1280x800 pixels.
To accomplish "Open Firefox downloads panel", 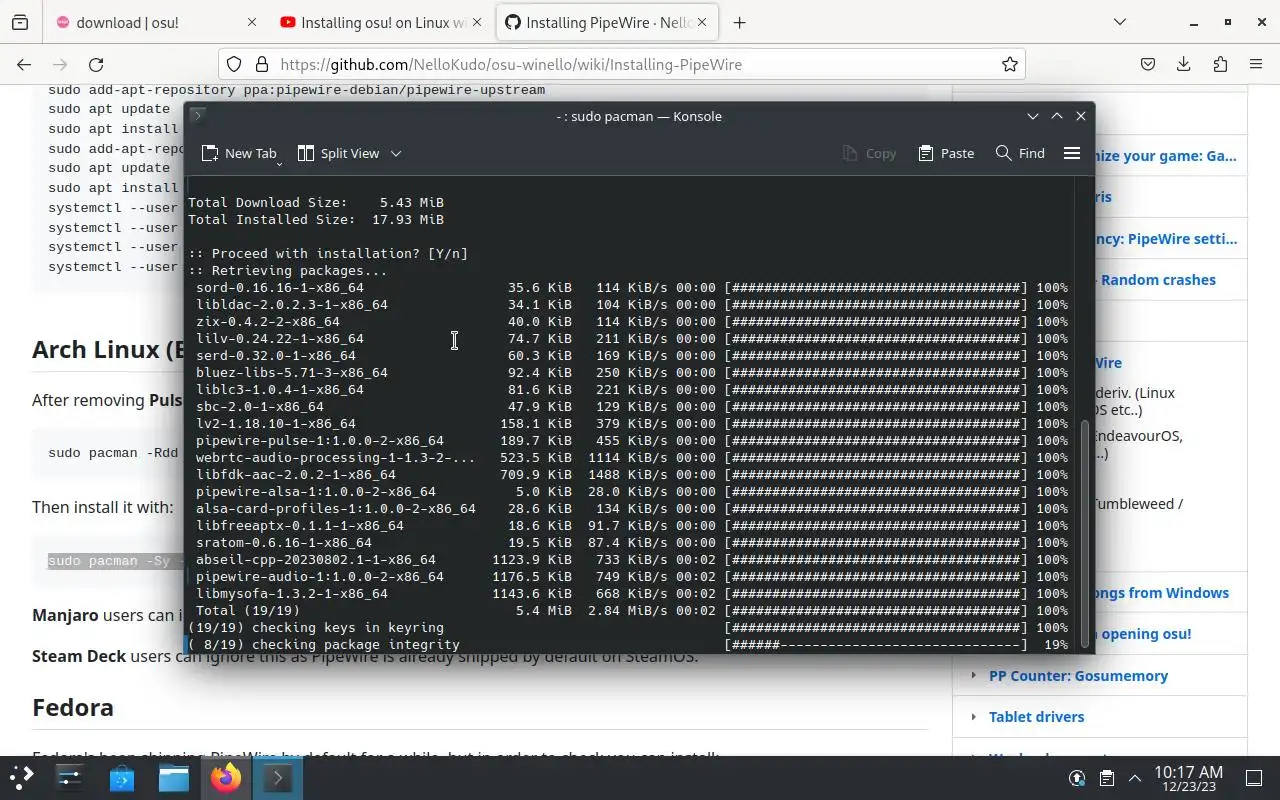I will tap(1184, 64).
